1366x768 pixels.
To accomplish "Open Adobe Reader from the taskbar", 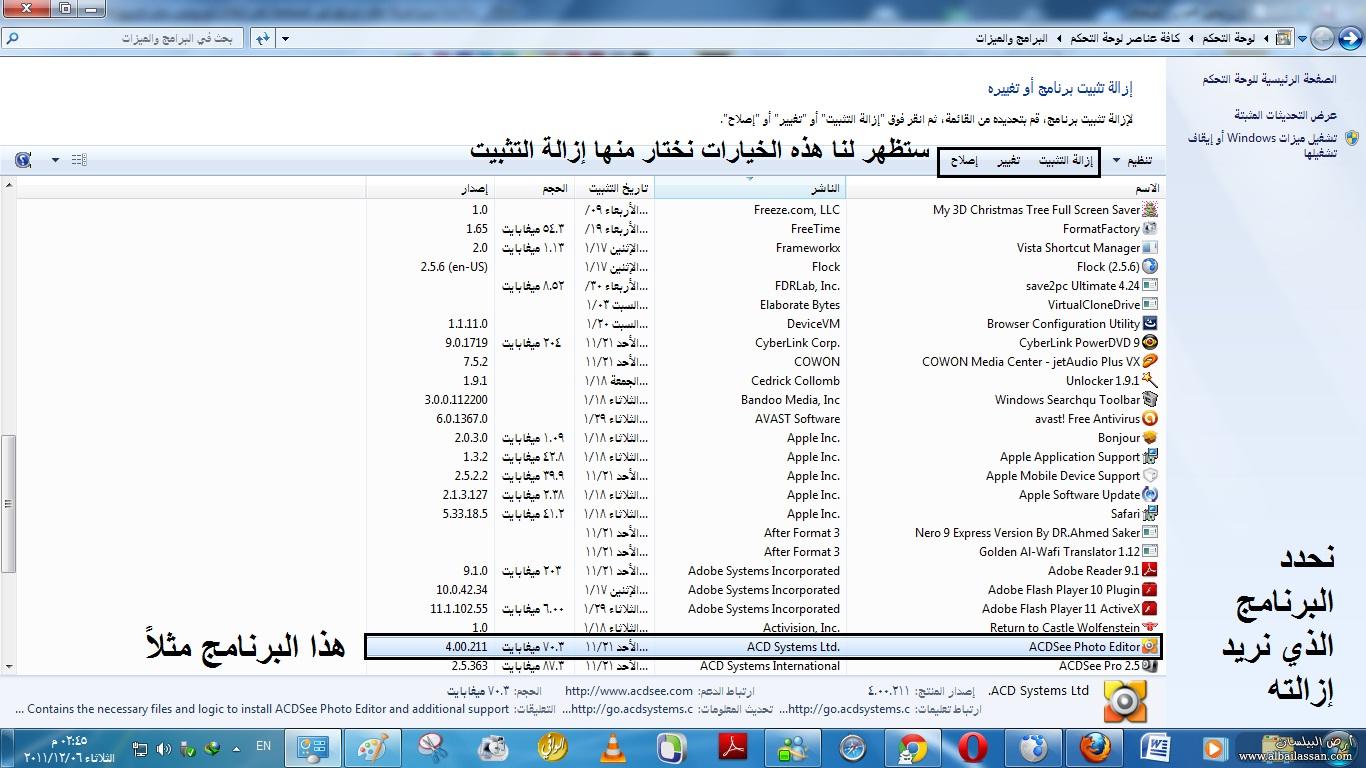I will [x=734, y=748].
